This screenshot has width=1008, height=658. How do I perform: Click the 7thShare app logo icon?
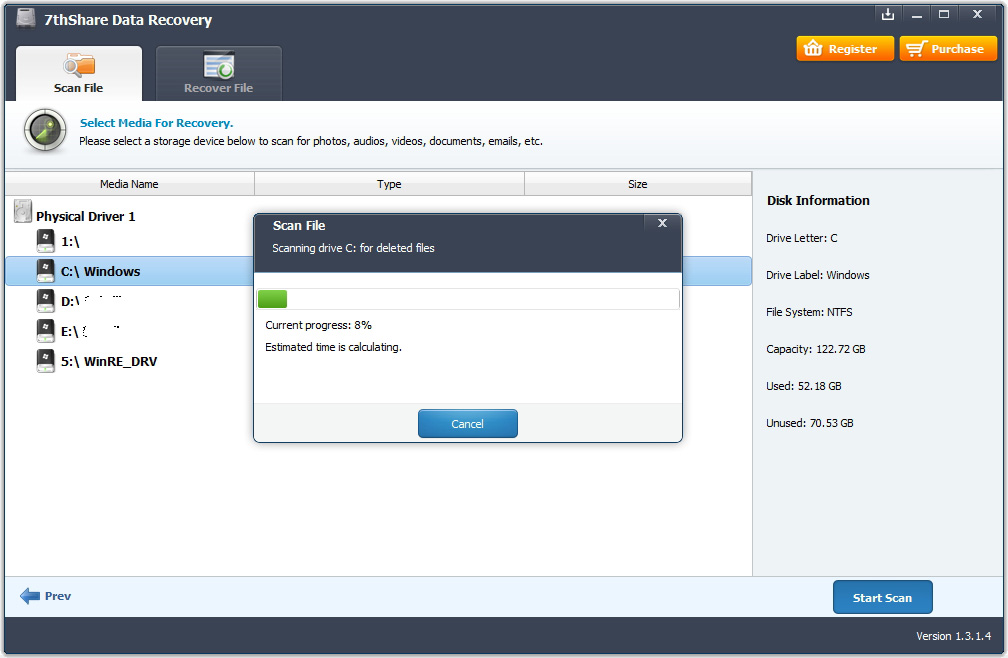click(x=26, y=18)
